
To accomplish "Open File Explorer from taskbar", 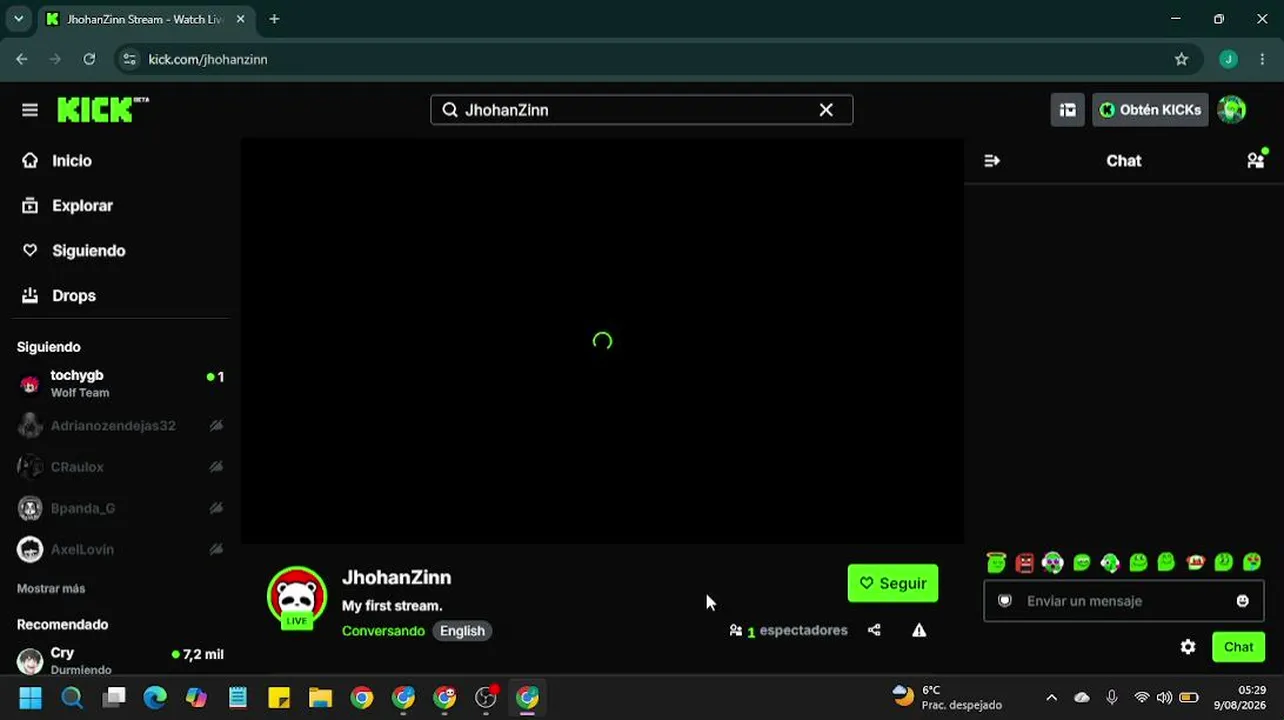I will [320, 697].
